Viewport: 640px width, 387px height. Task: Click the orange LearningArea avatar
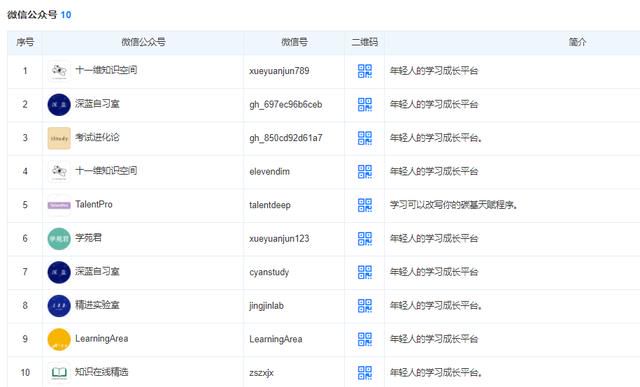[x=59, y=339]
